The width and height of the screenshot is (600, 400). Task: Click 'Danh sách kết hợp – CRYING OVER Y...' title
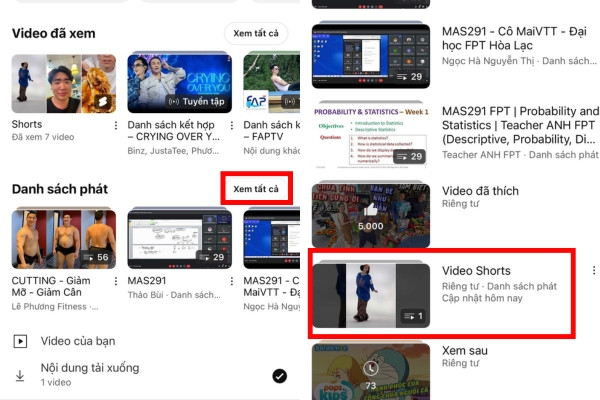(173, 131)
